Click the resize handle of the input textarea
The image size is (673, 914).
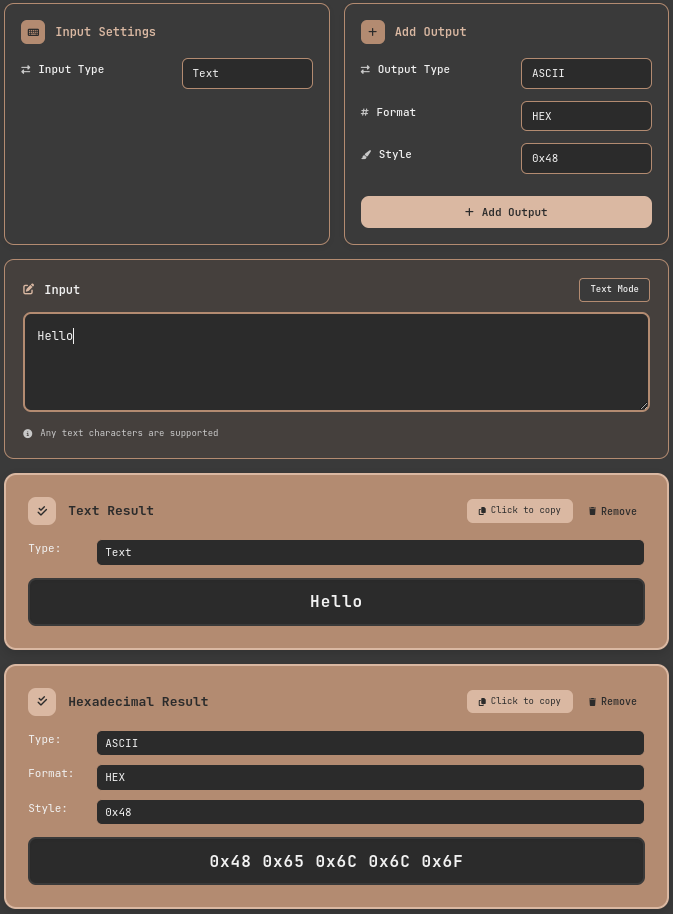pyautogui.click(x=644, y=406)
